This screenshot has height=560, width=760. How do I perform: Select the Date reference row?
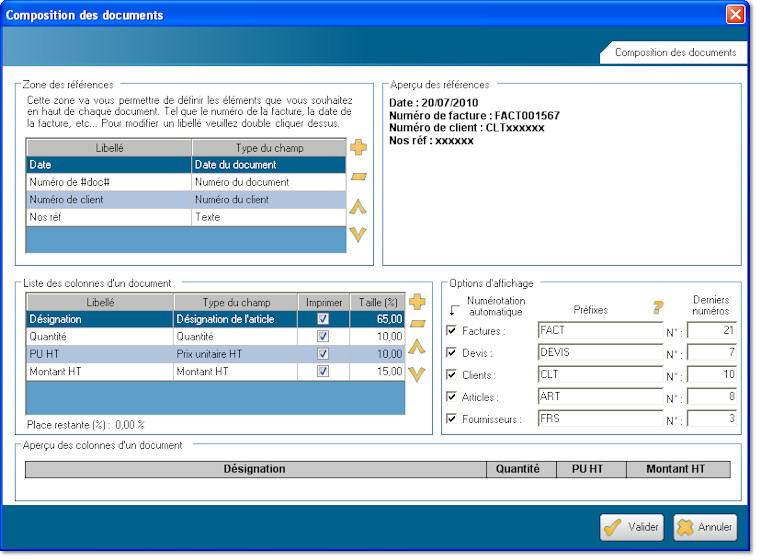point(186,164)
